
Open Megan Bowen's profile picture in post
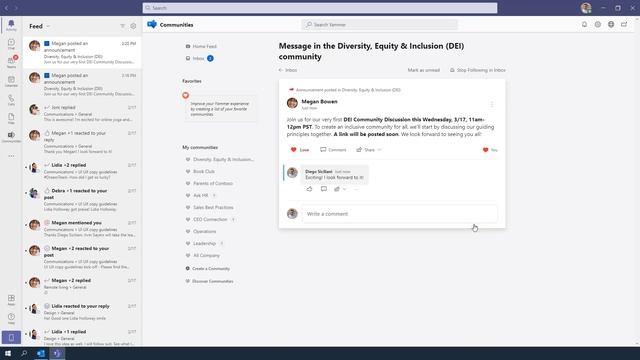tap(292, 103)
